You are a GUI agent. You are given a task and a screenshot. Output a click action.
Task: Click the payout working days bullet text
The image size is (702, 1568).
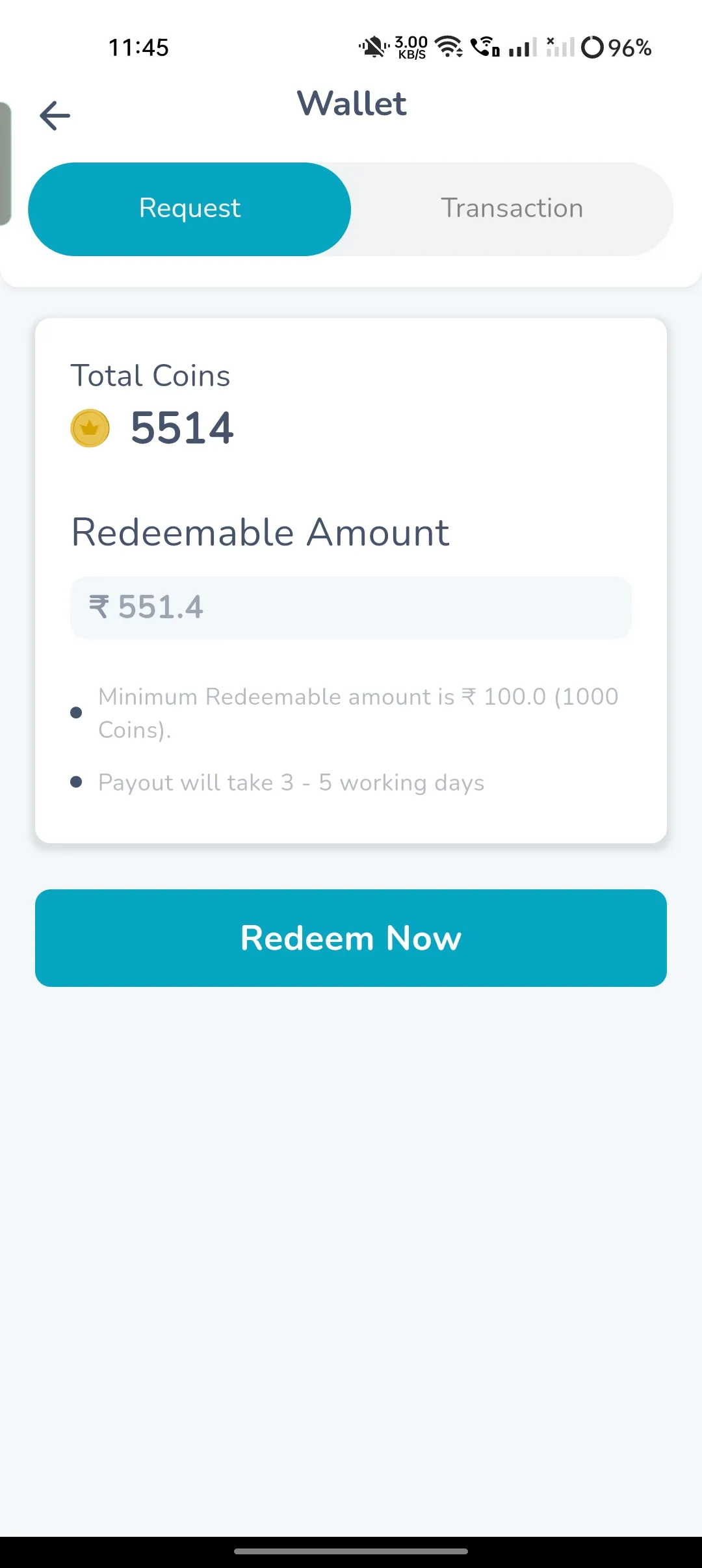pyautogui.click(x=291, y=782)
